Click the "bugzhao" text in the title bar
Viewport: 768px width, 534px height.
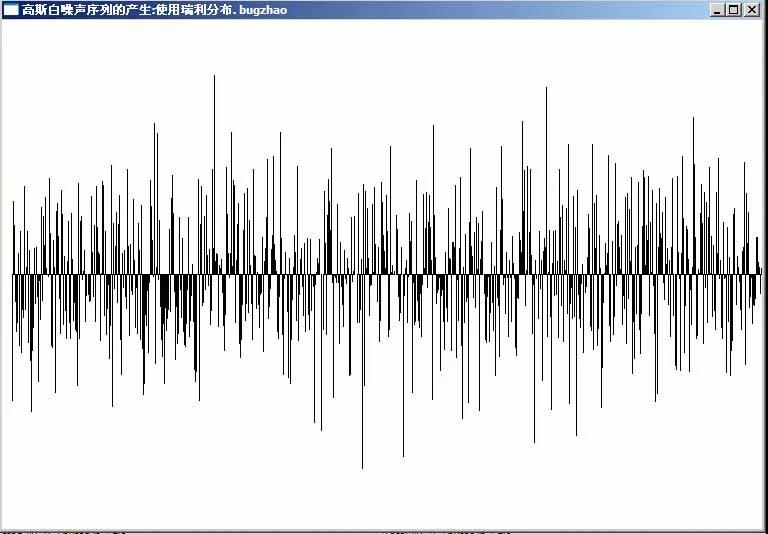point(263,9)
